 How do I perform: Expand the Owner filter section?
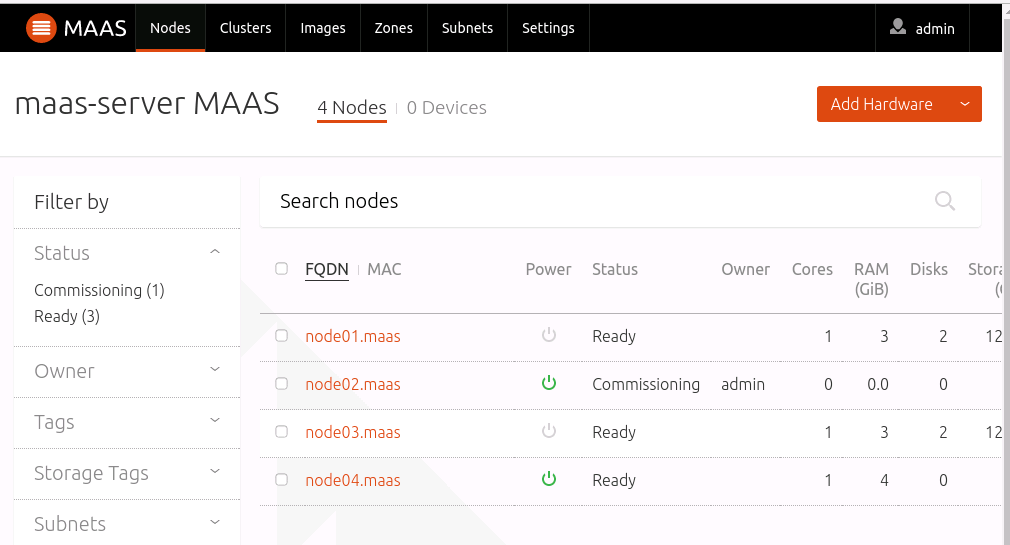(215, 370)
